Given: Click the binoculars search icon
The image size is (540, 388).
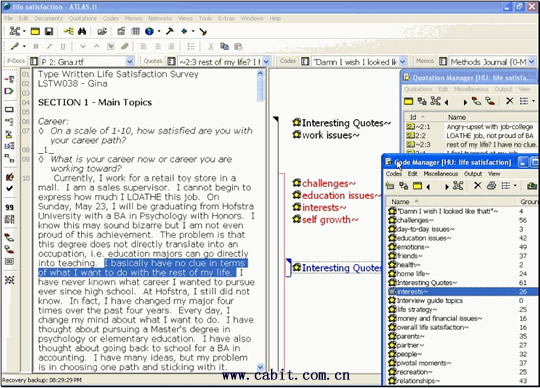Looking at the screenshot, I should point(82,32).
